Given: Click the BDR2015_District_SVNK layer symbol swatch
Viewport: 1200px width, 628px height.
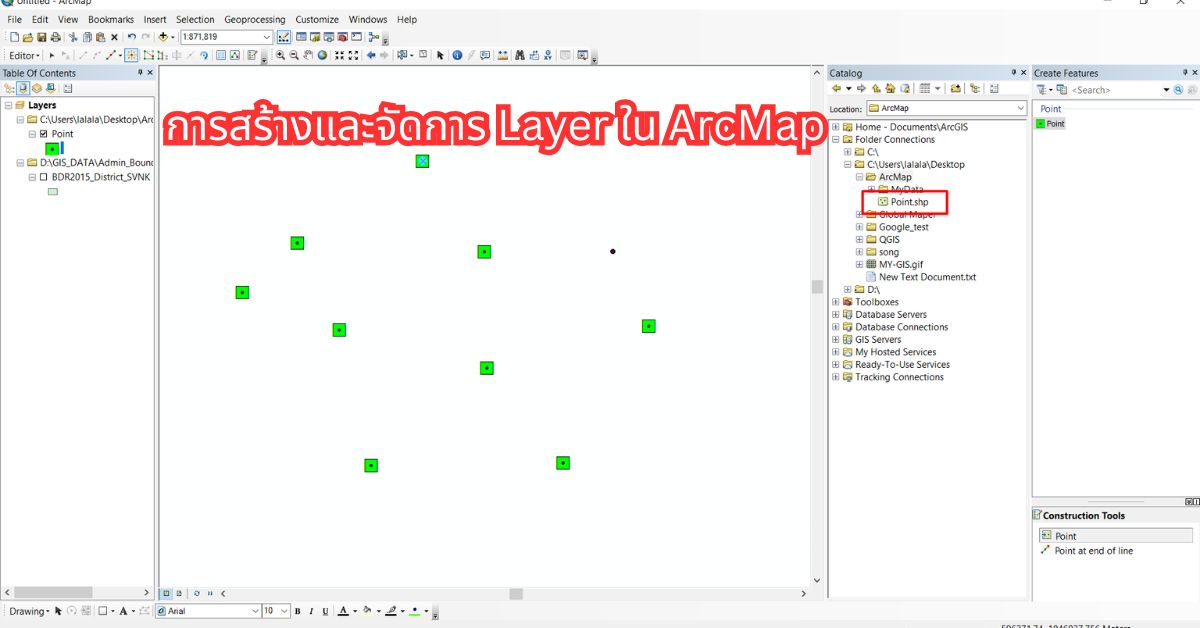Looking at the screenshot, I should [x=53, y=191].
